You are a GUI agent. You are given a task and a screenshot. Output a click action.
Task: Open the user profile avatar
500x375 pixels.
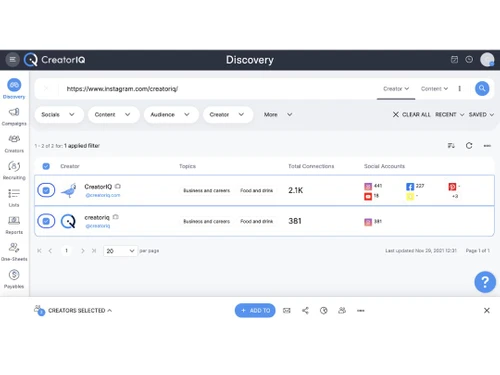click(x=487, y=60)
